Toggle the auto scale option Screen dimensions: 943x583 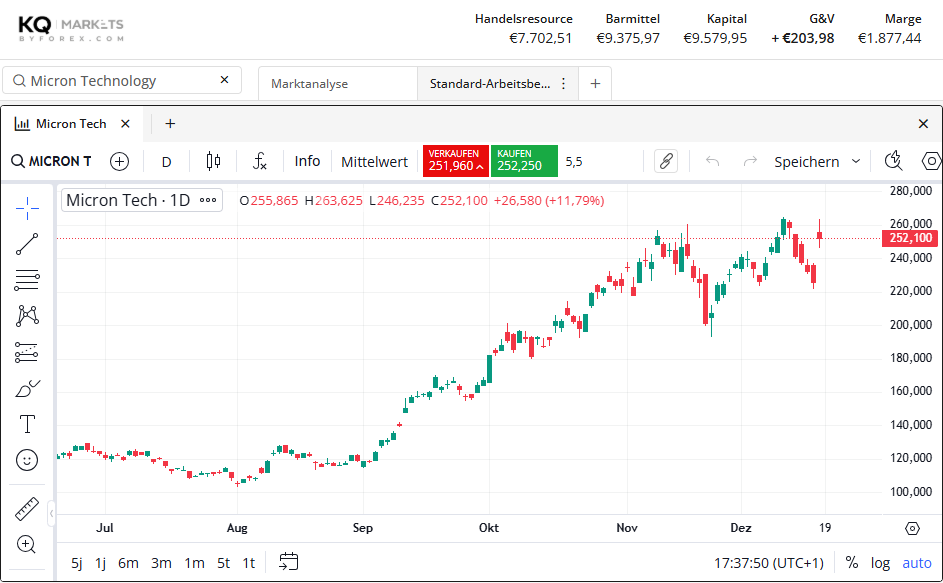(x=916, y=563)
